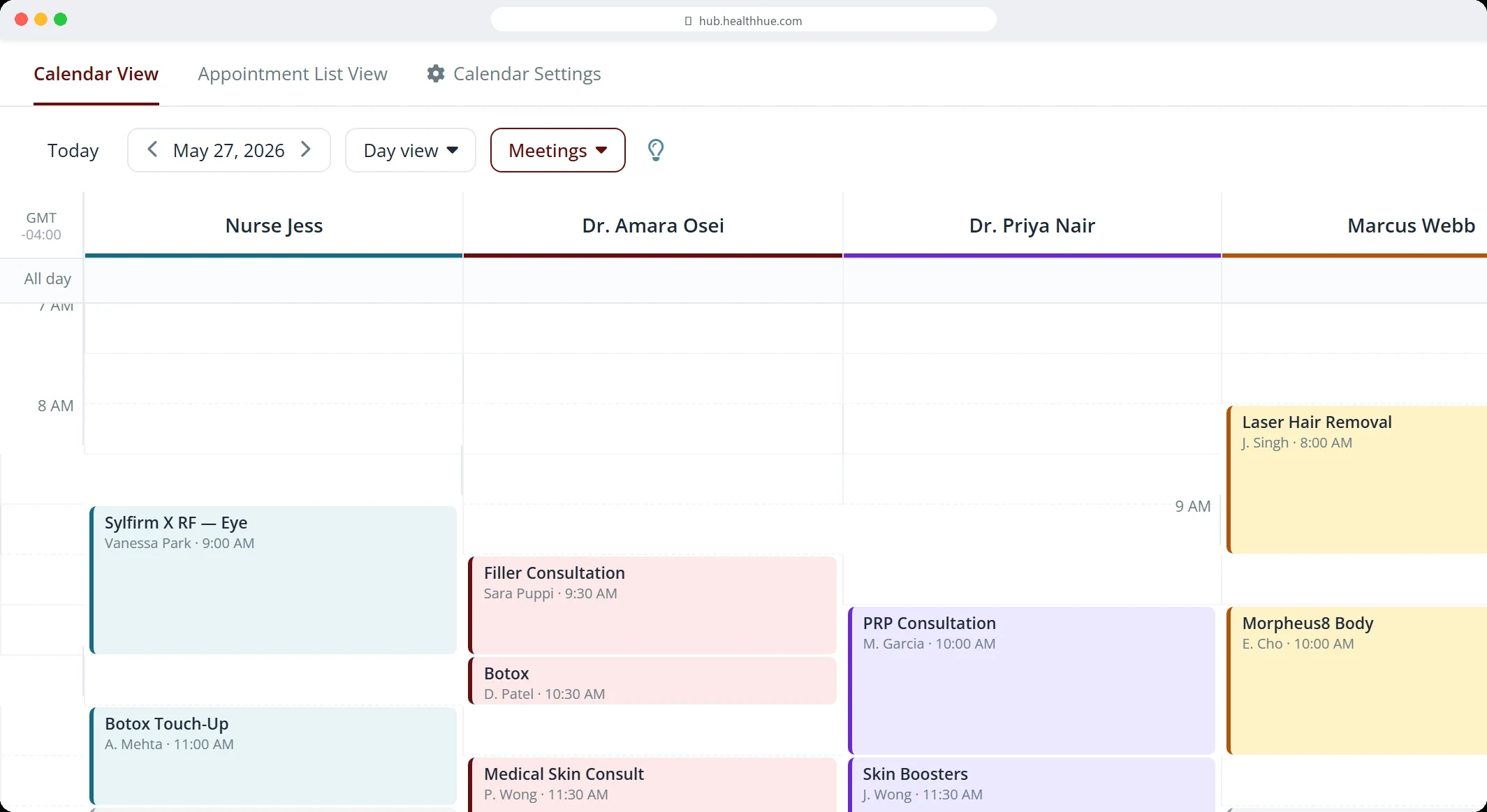Viewport: 1487px width, 812px height.
Task: Click the All day row label
Action: (x=47, y=279)
